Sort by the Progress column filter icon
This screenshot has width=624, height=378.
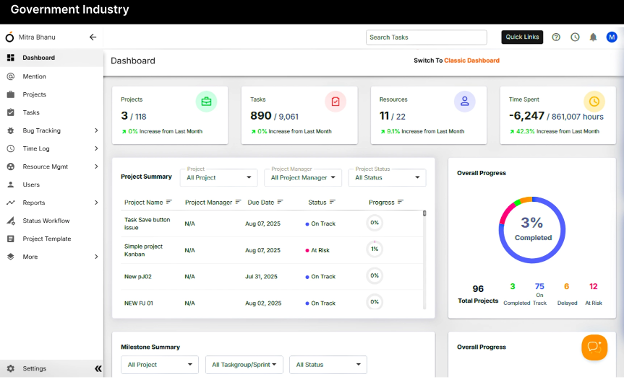coord(400,202)
